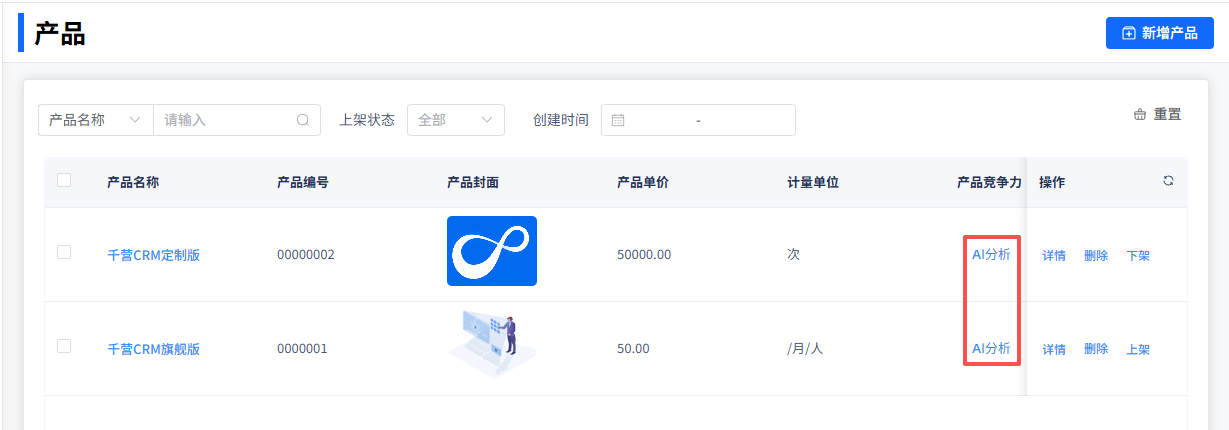This screenshot has height=430, width=1229.
Task: Toggle the select-all checkbox in table header
Action: click(x=64, y=180)
